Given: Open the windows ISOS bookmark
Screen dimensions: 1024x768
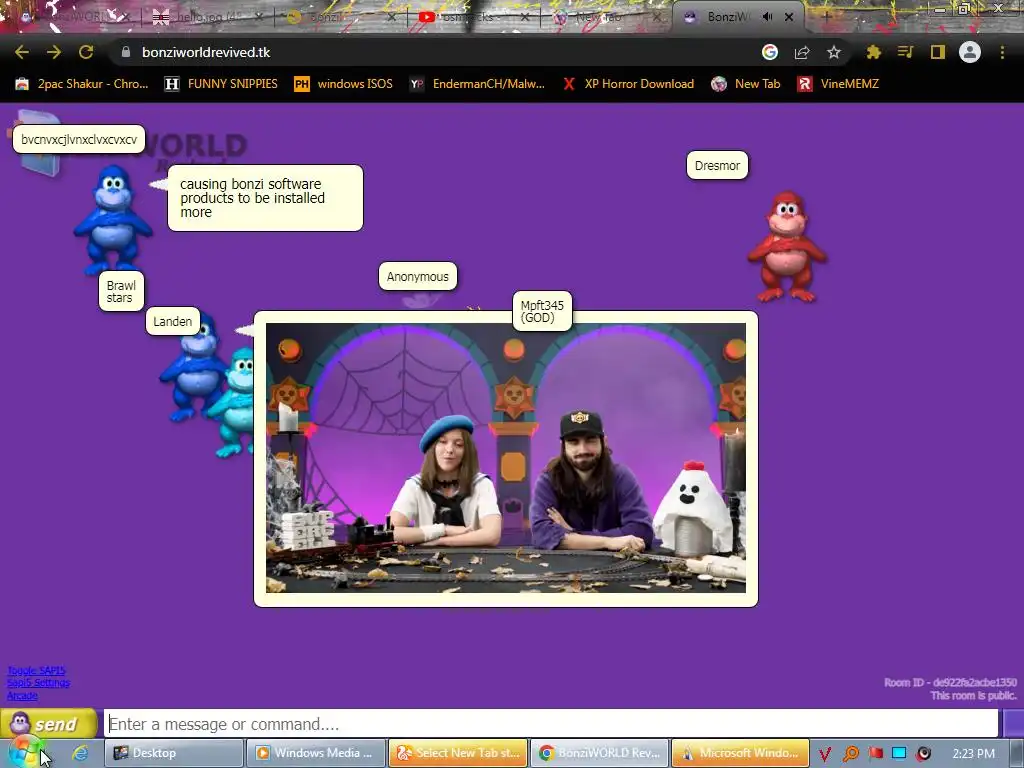Looking at the screenshot, I should click(x=344, y=84).
